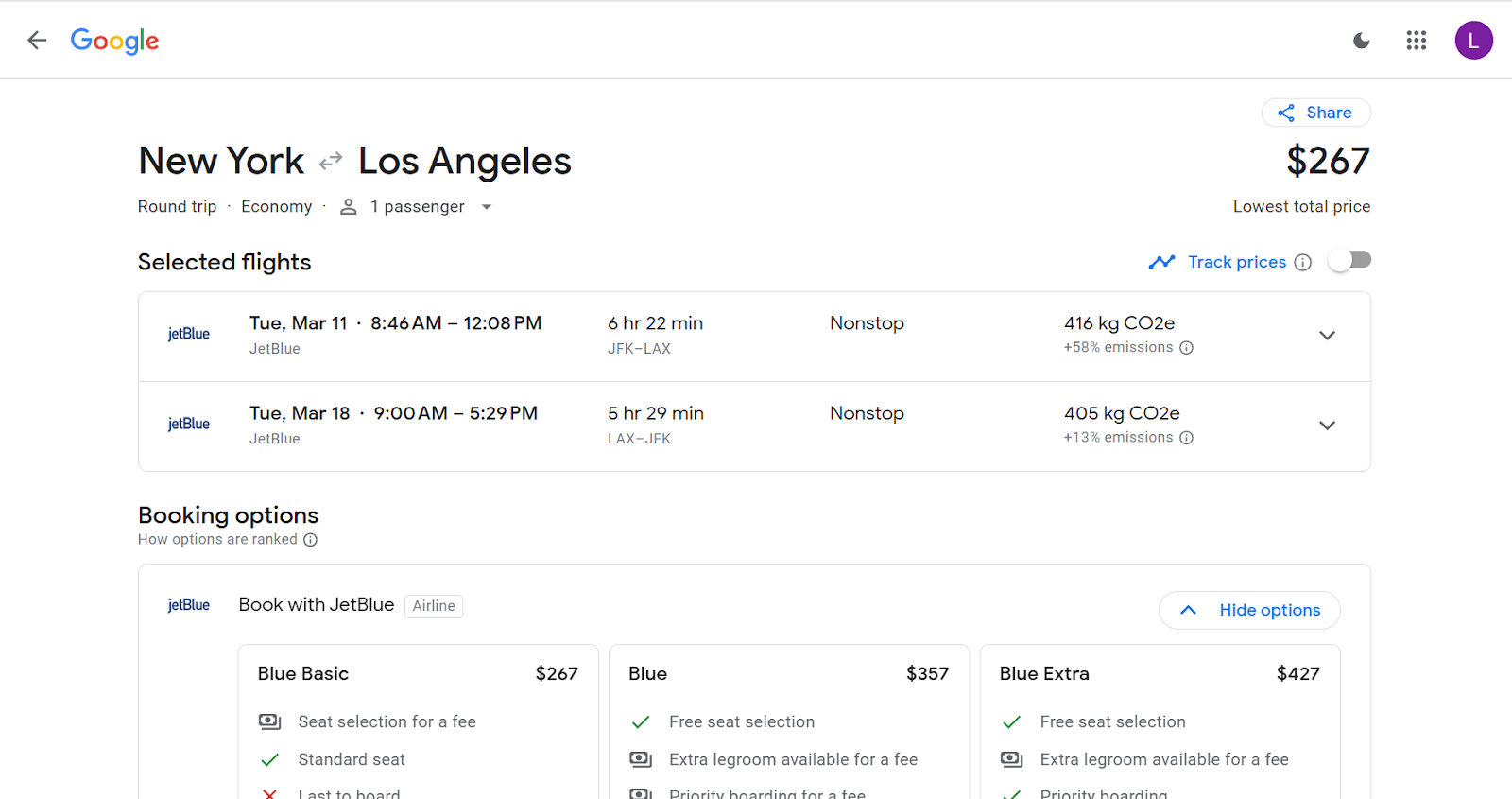Click checkmark beside Blue Extra's Free seat selection
The height and width of the screenshot is (799, 1512).
1012,721
